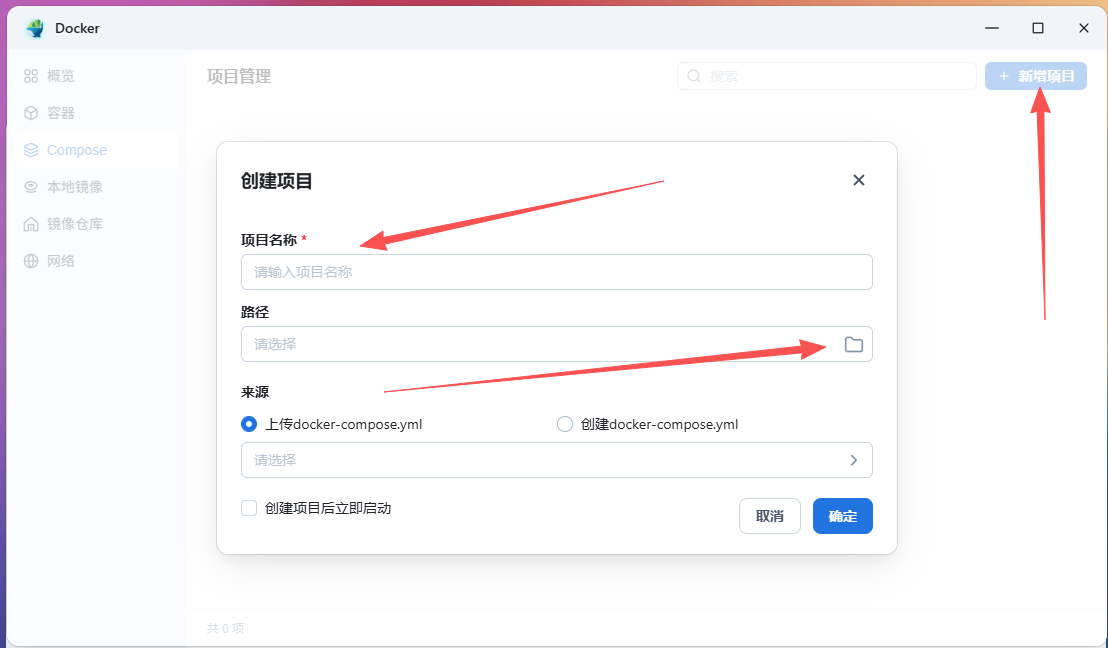Click the chevron arrow in source selector
This screenshot has height=648, width=1108.
pyautogui.click(x=853, y=460)
